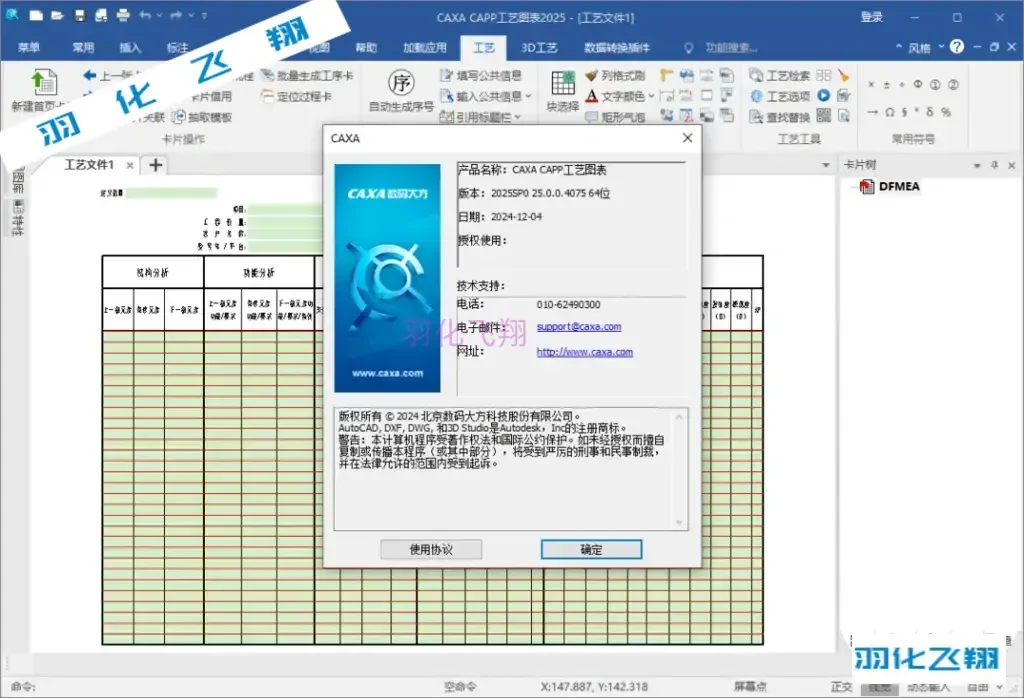Viewport: 1024px width, 698px height.
Task: Open the 卡片树 panel options dropdown
Action: click(978, 165)
